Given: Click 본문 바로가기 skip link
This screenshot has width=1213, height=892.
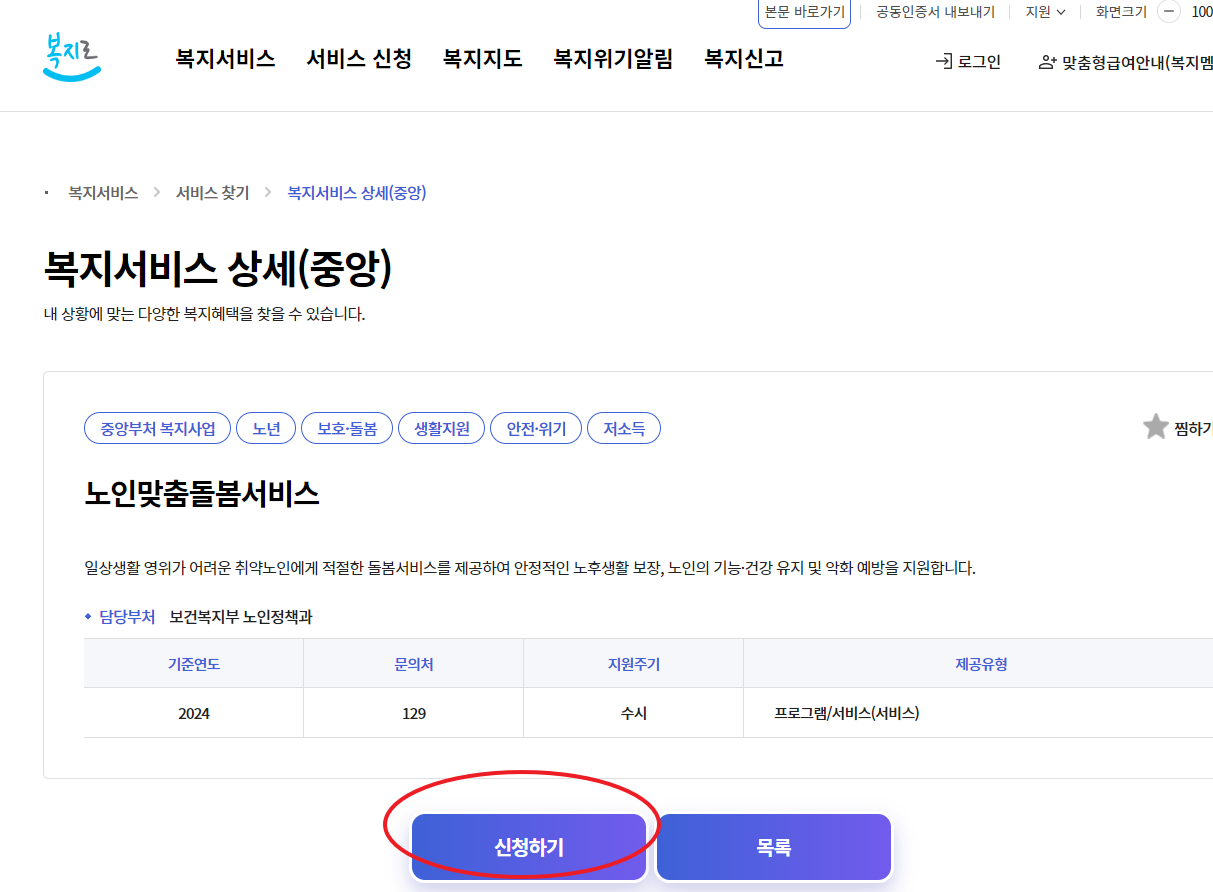Looking at the screenshot, I should [805, 12].
